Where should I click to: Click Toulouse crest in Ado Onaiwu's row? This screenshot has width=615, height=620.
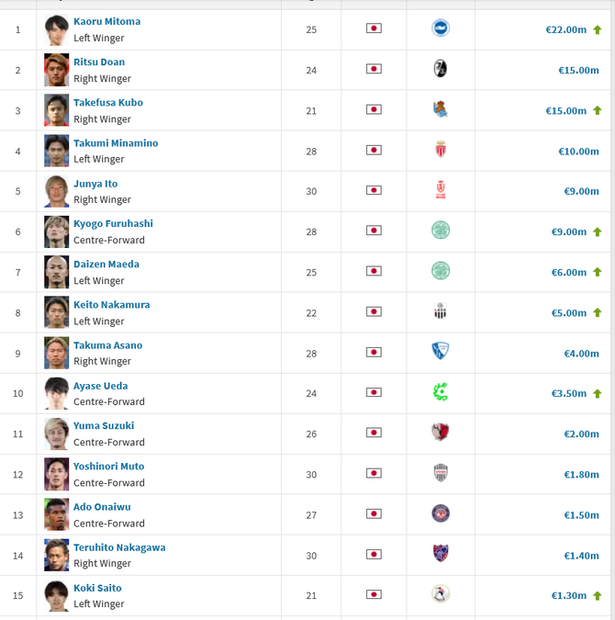click(x=440, y=514)
